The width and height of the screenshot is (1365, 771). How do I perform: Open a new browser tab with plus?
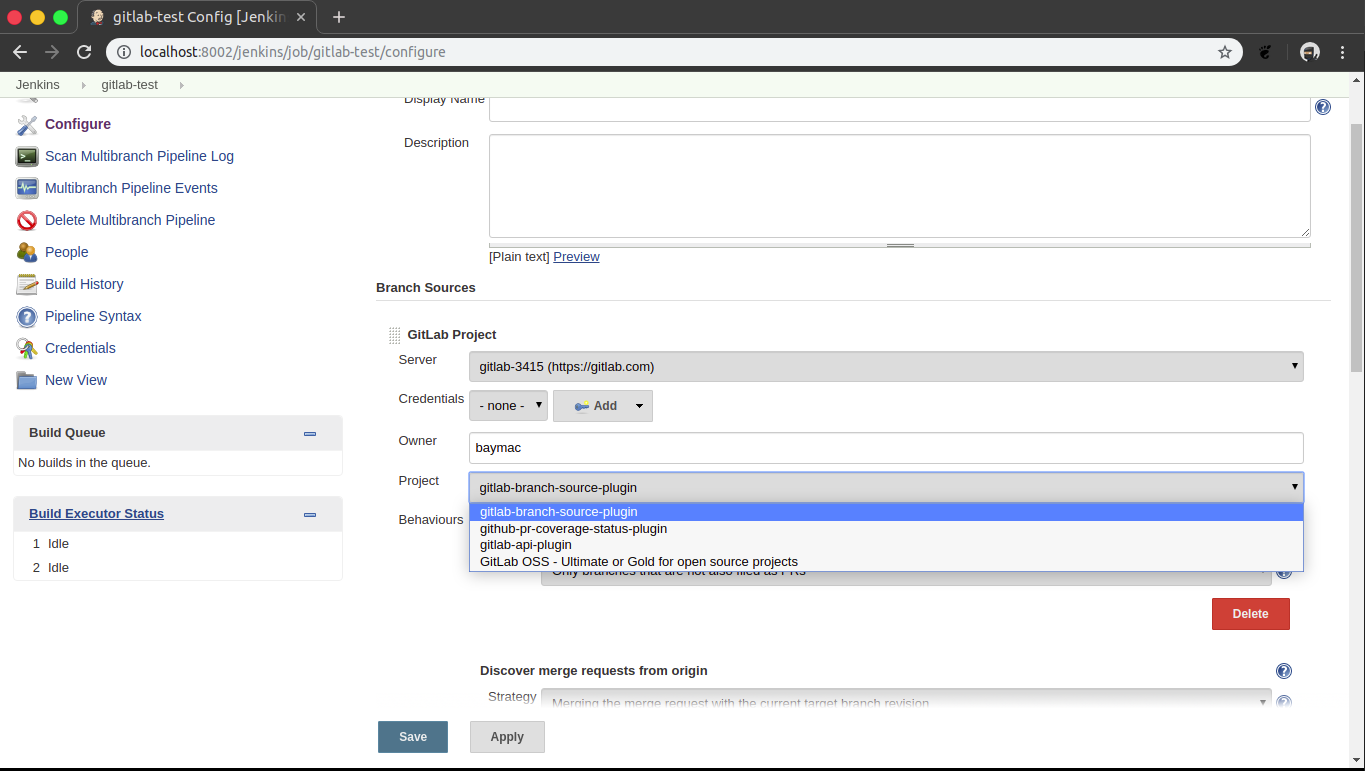click(x=339, y=17)
